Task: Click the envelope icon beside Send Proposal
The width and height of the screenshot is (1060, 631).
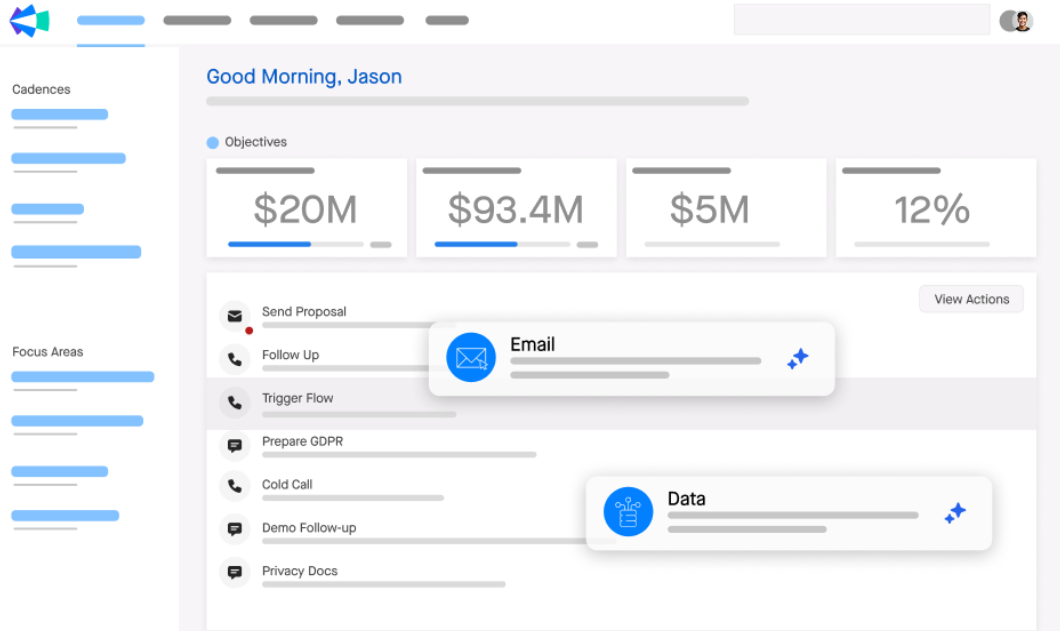Action: [x=235, y=316]
